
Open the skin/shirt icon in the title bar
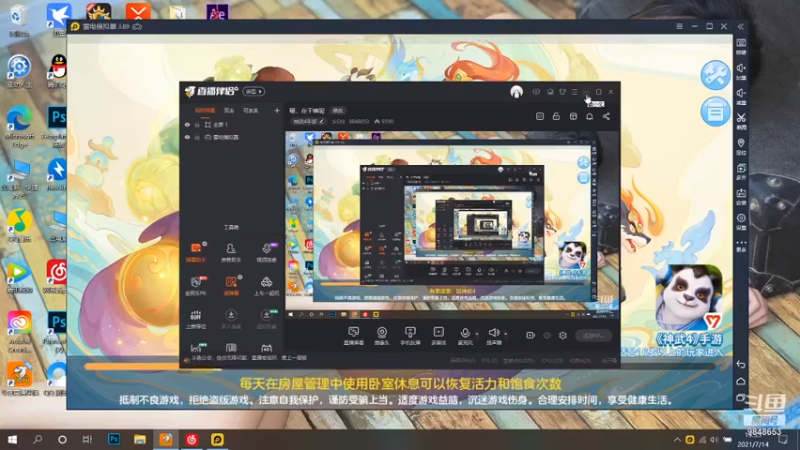[562, 92]
